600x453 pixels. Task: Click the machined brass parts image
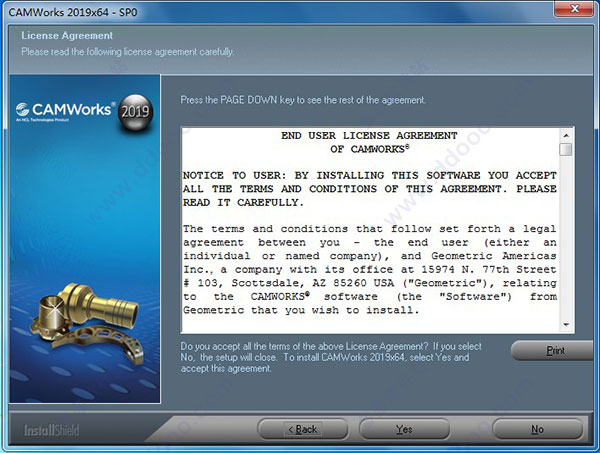[x=88, y=322]
